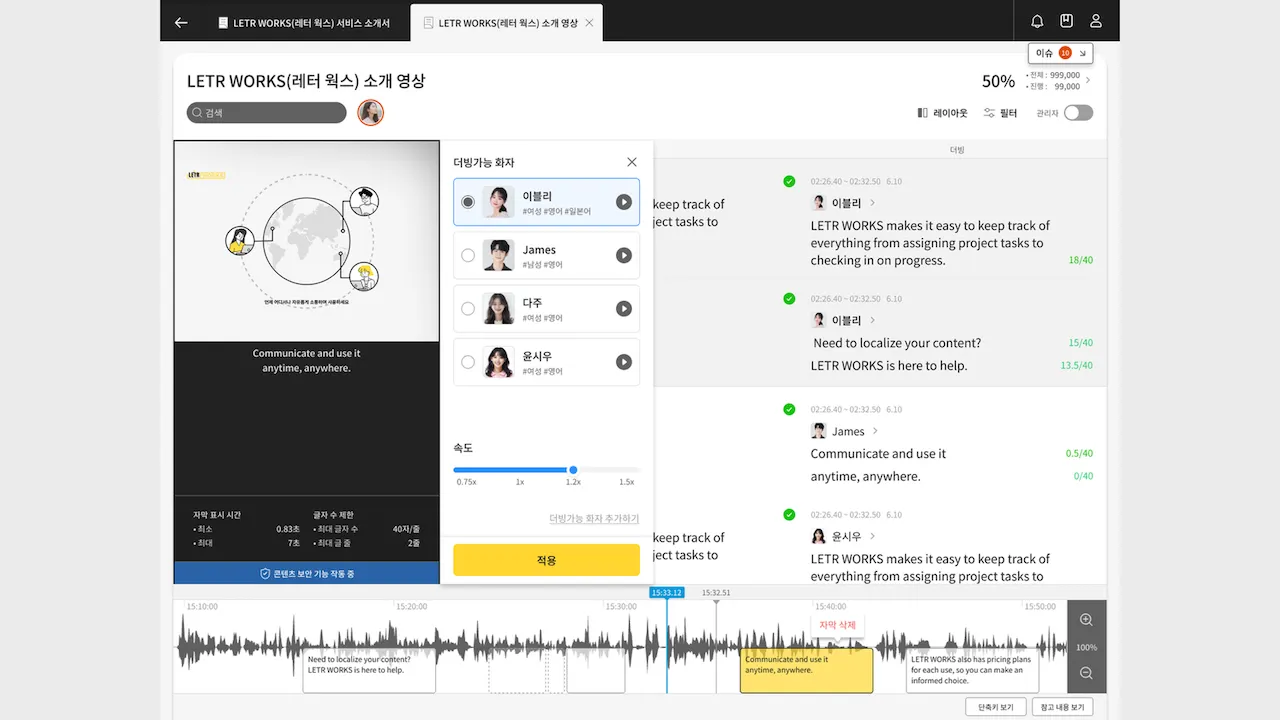This screenshot has height=720, width=1280.
Task: Select the 'Need to localize your content?' timeline block
Action: [x=369, y=671]
